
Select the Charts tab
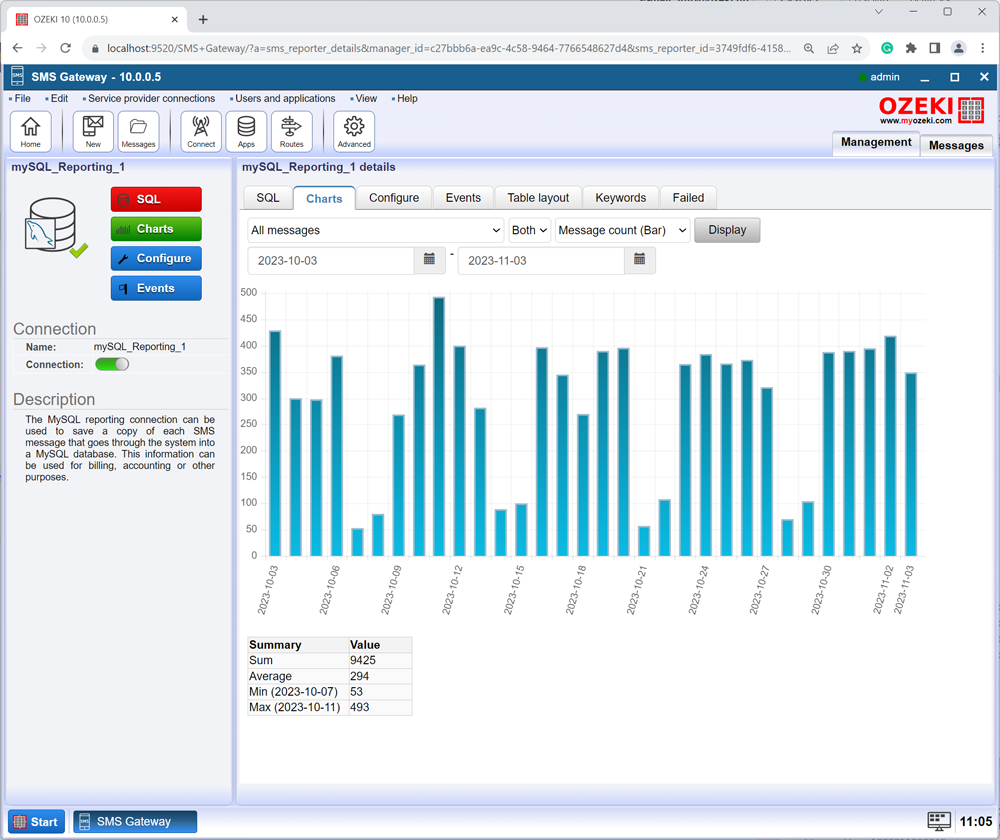[x=324, y=198]
